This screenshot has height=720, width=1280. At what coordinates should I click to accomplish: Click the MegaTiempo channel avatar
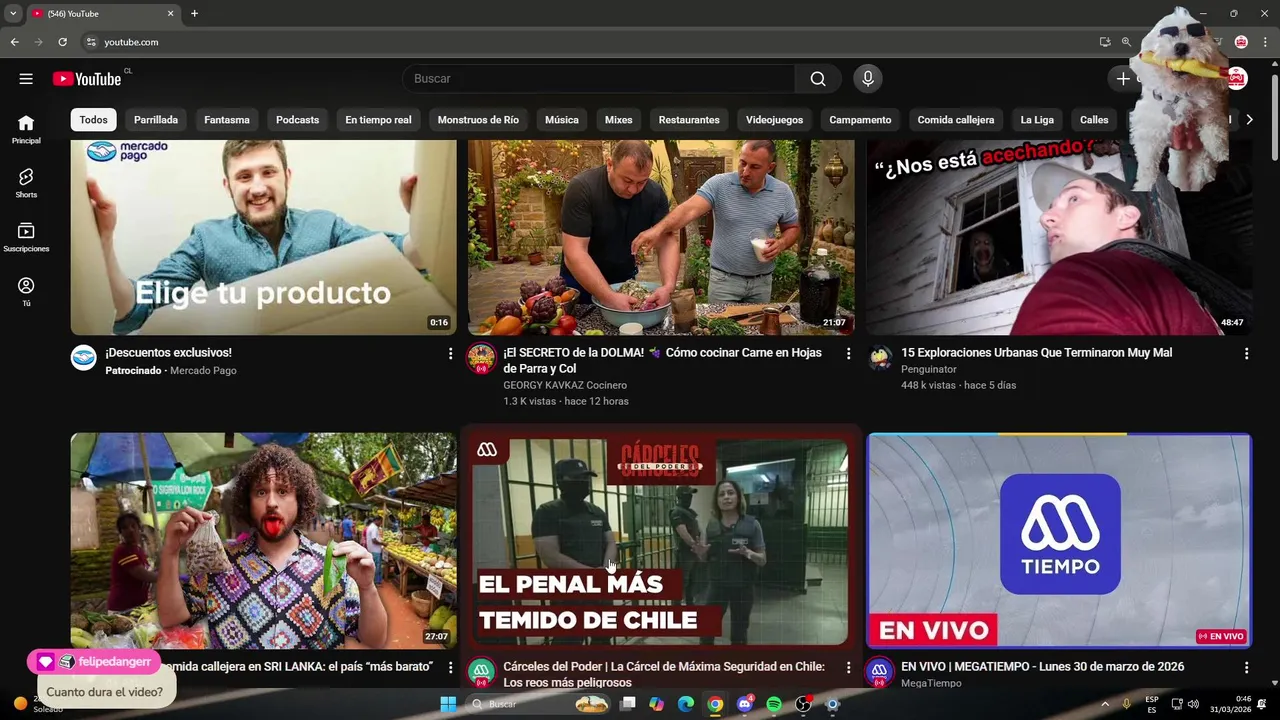[880, 671]
